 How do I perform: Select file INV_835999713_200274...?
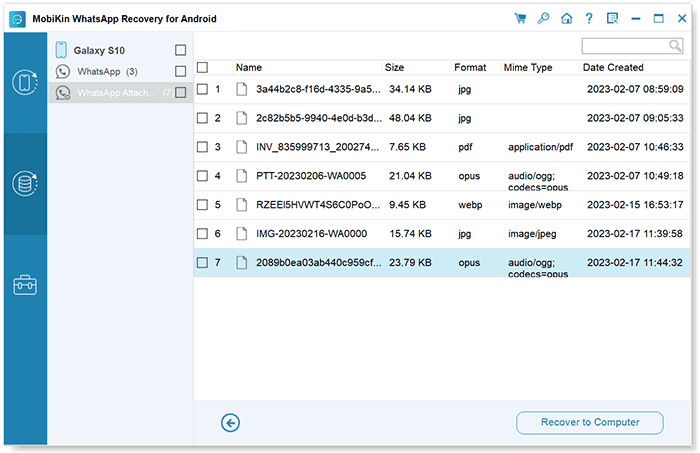tap(317, 147)
